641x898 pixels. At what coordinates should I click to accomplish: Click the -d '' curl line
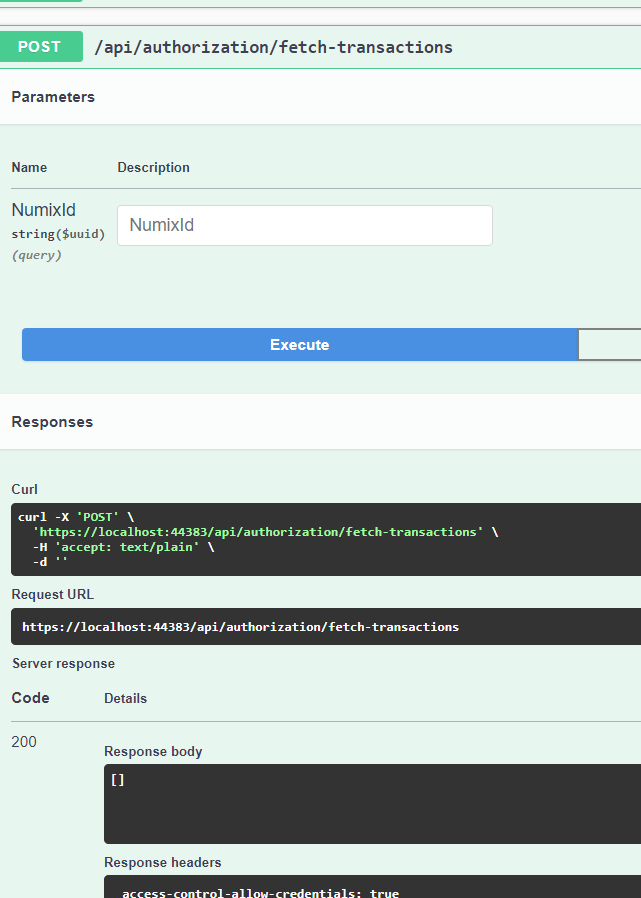pos(50,562)
